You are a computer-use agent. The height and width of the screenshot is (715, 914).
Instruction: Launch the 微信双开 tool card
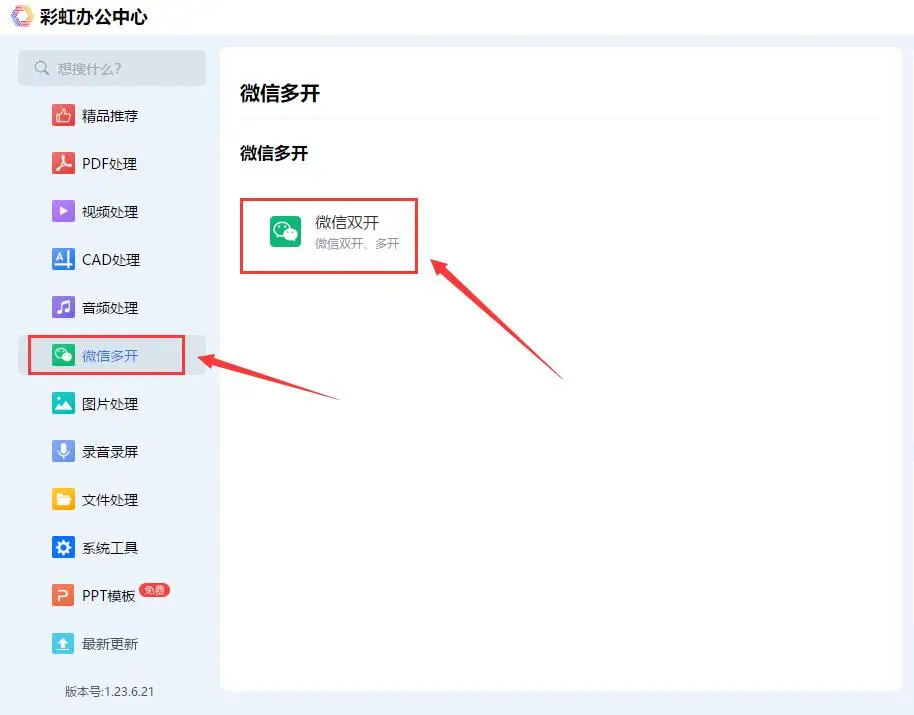click(x=328, y=235)
